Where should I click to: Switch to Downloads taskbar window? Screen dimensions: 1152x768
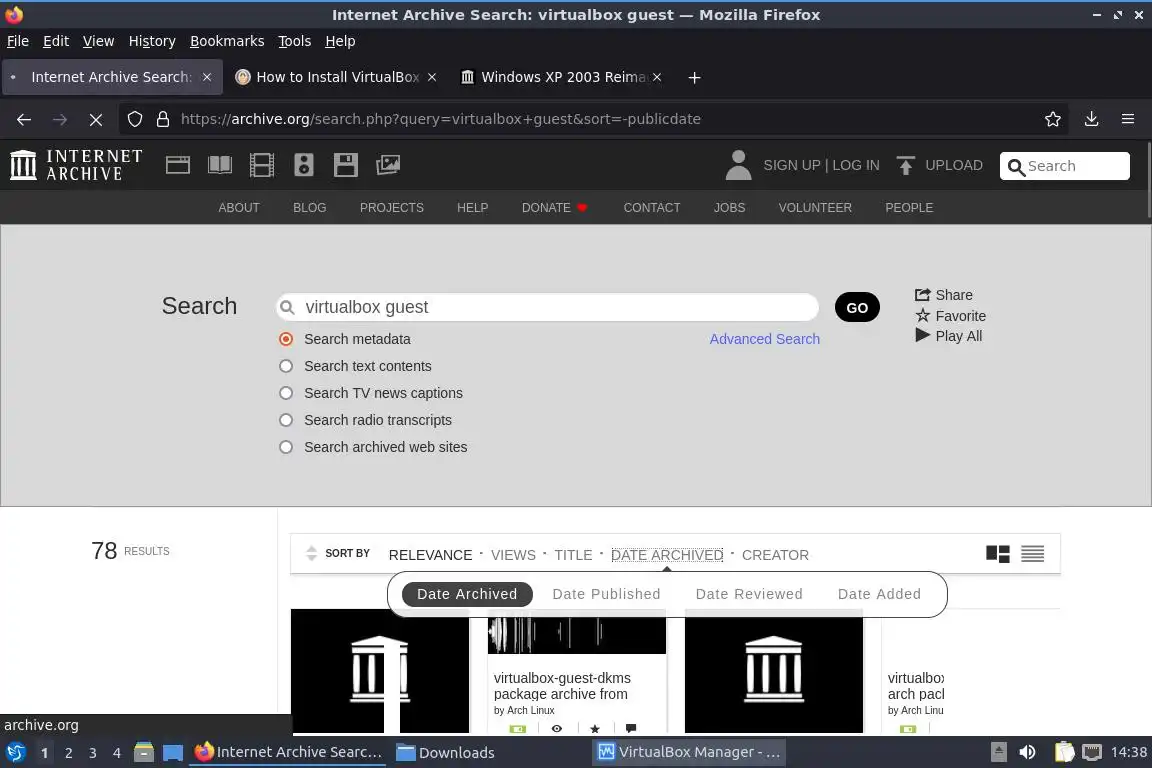point(445,752)
